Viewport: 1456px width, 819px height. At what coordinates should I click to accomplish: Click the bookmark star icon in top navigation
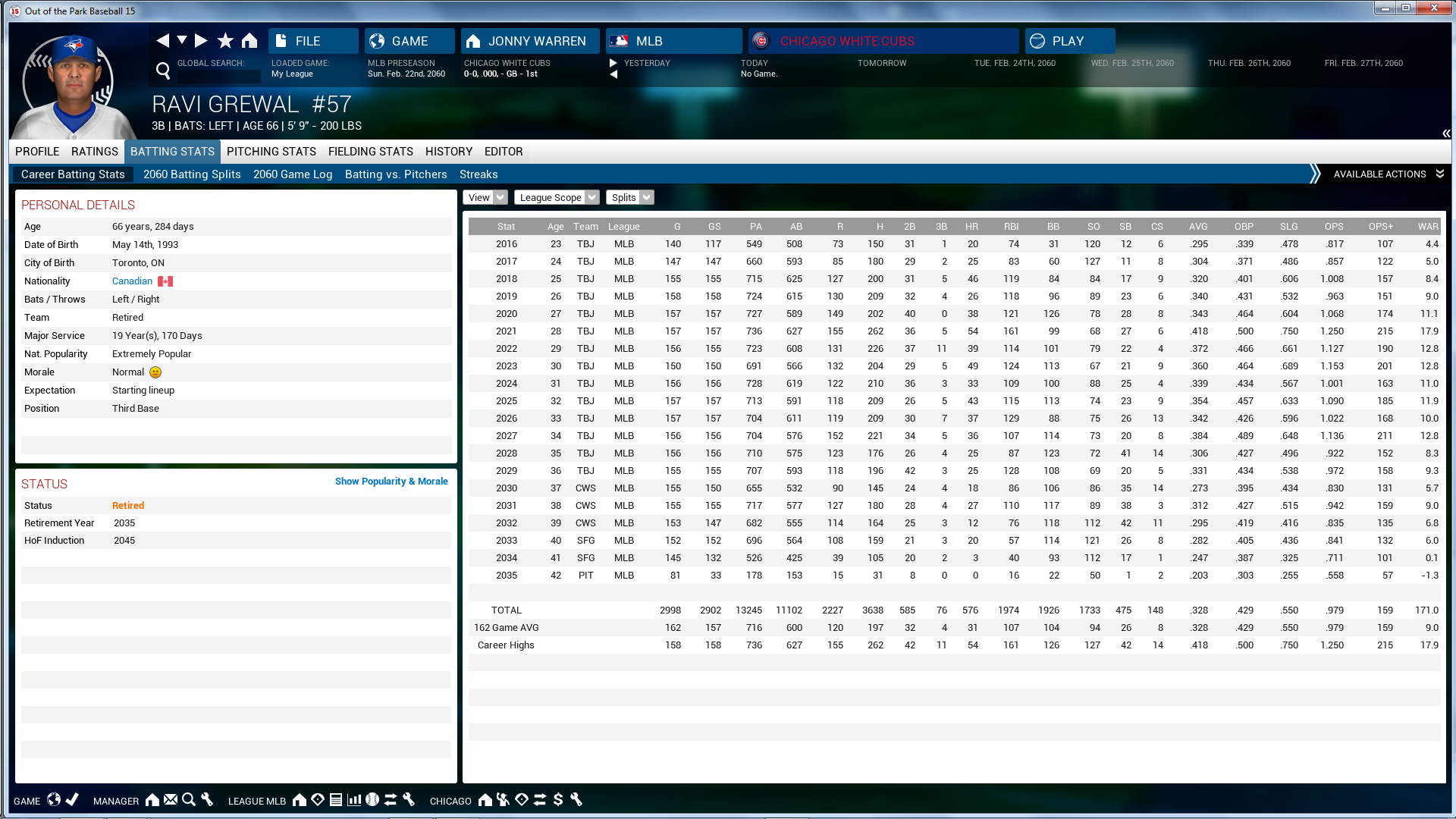tap(225, 41)
